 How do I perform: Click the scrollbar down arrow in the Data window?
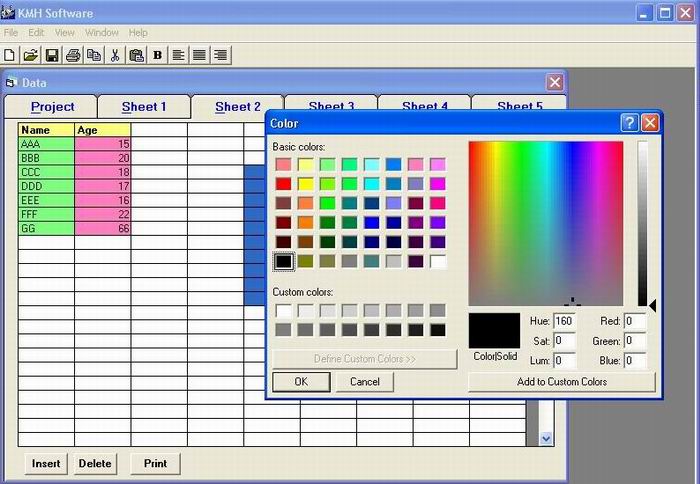click(546, 438)
